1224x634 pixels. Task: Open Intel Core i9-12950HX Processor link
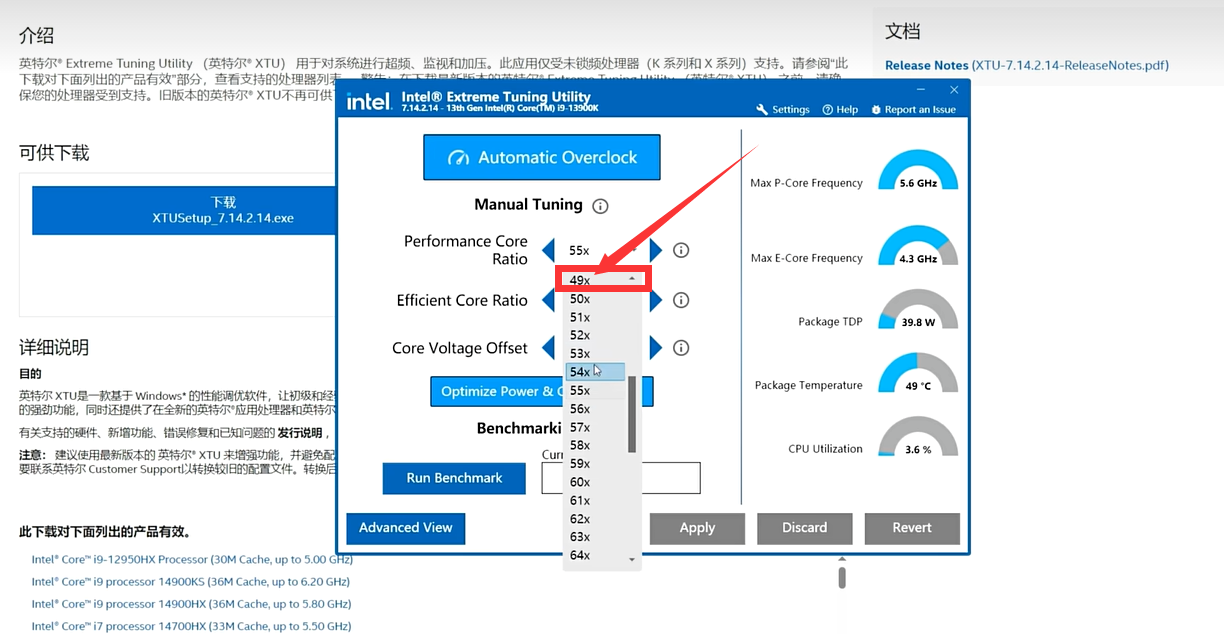tap(191, 559)
